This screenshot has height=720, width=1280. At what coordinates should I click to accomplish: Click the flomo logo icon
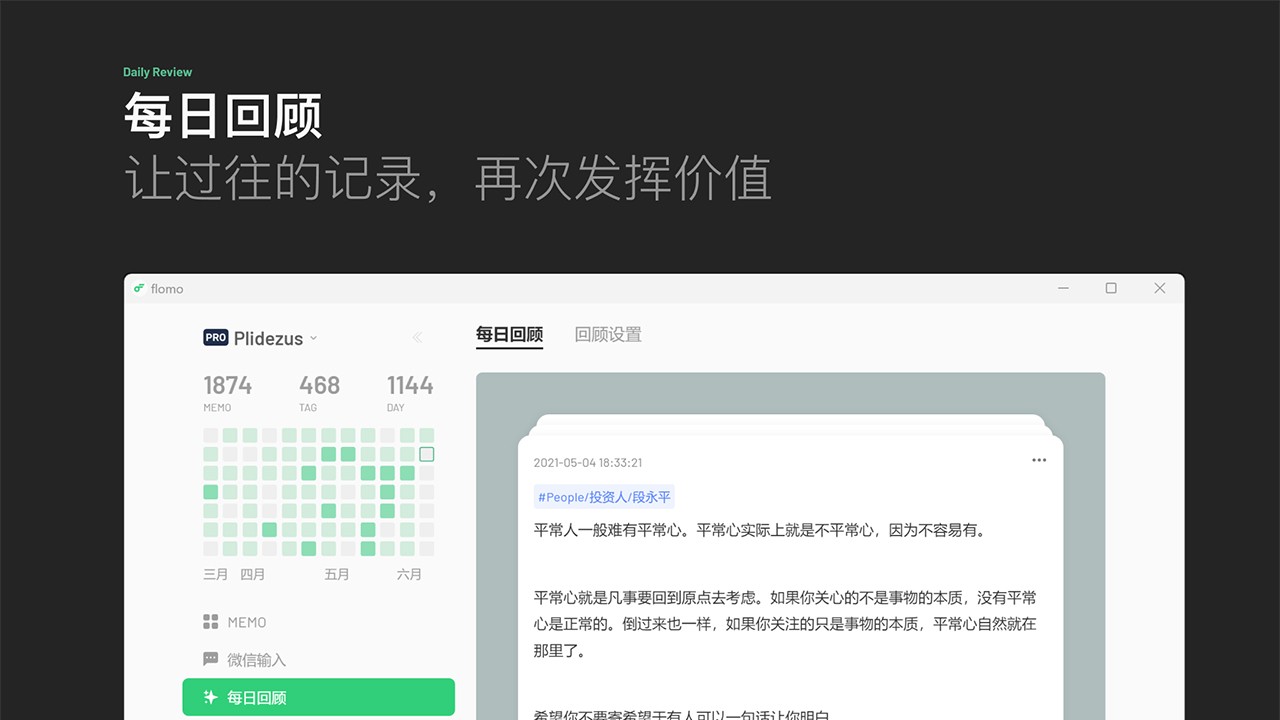(140, 288)
